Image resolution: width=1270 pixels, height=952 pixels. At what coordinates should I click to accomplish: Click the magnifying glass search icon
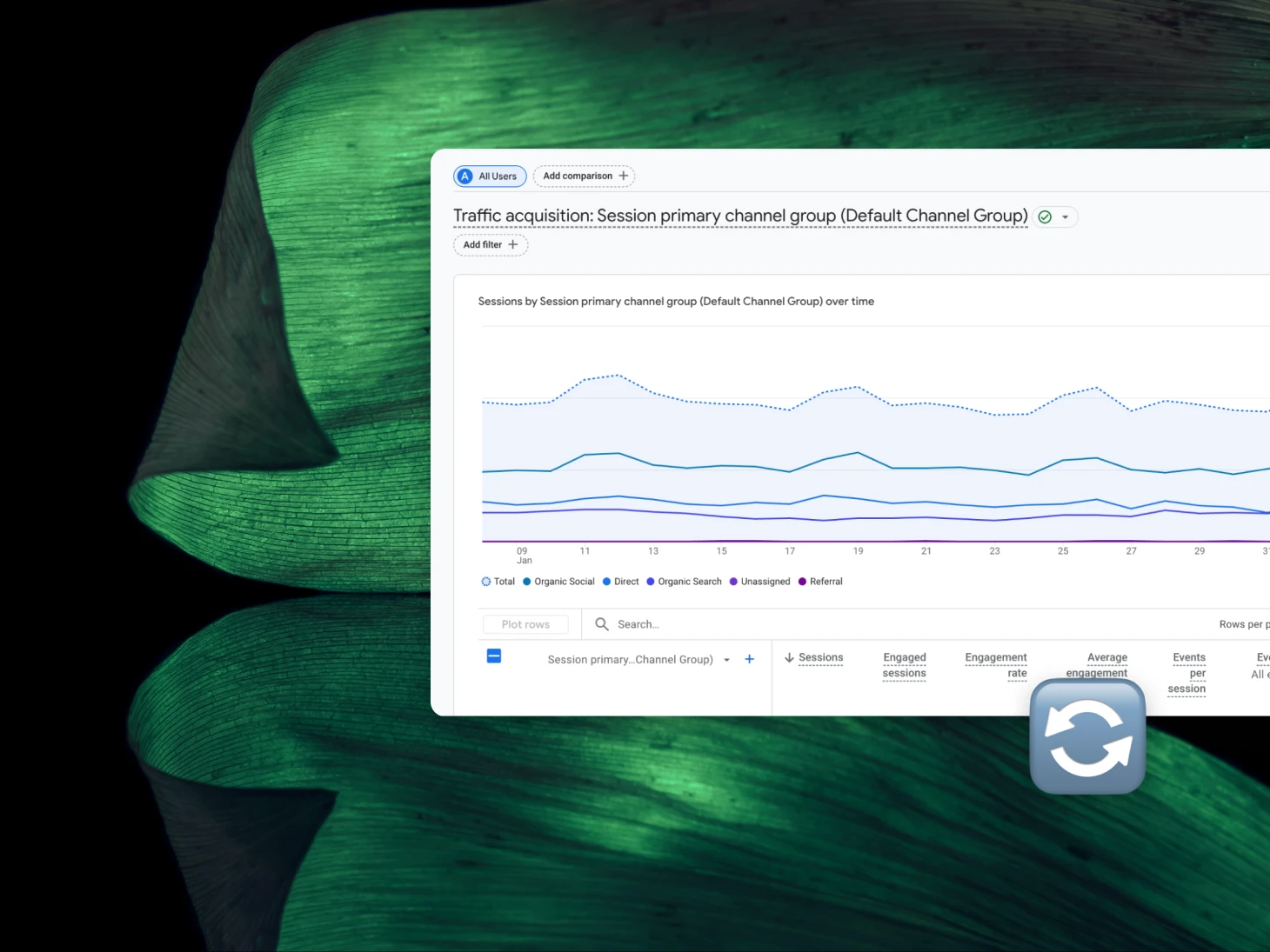tap(601, 624)
